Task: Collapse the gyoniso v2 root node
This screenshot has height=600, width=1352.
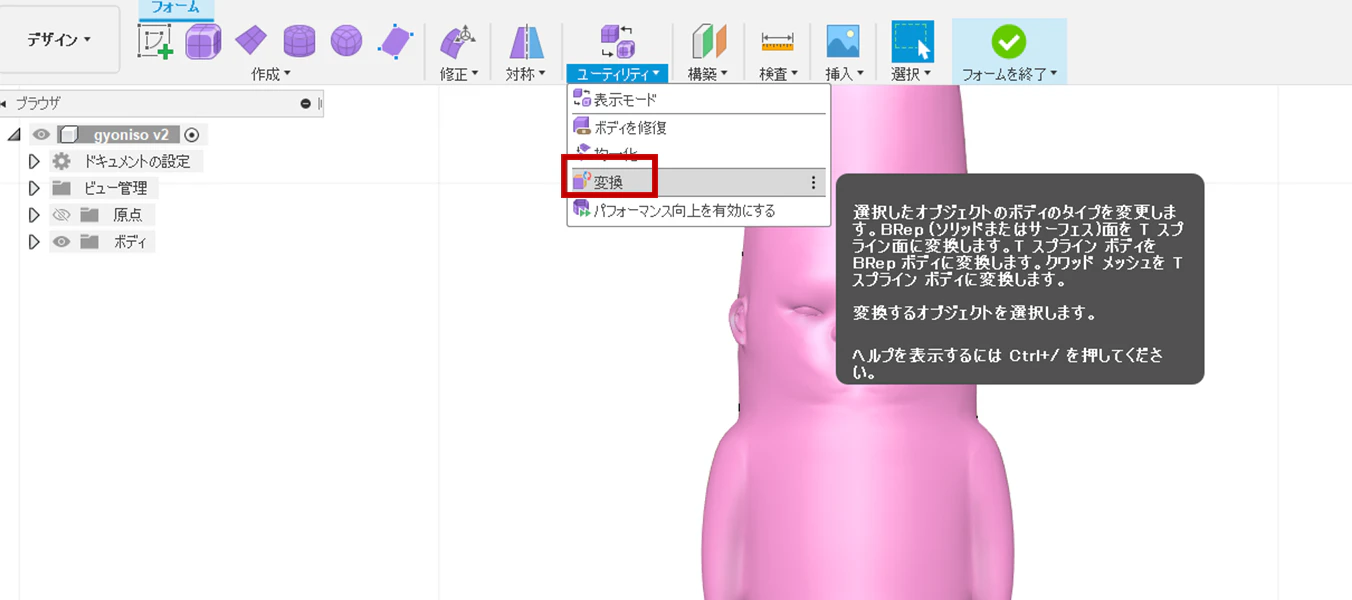Action: tap(13, 135)
